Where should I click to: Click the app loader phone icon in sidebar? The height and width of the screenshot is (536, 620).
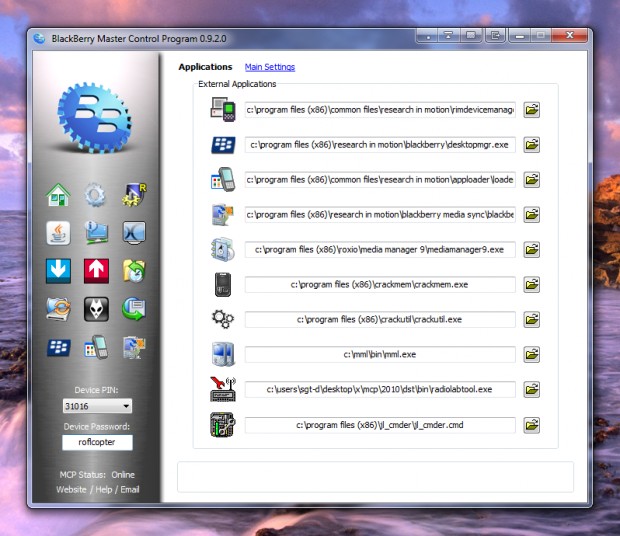96,347
